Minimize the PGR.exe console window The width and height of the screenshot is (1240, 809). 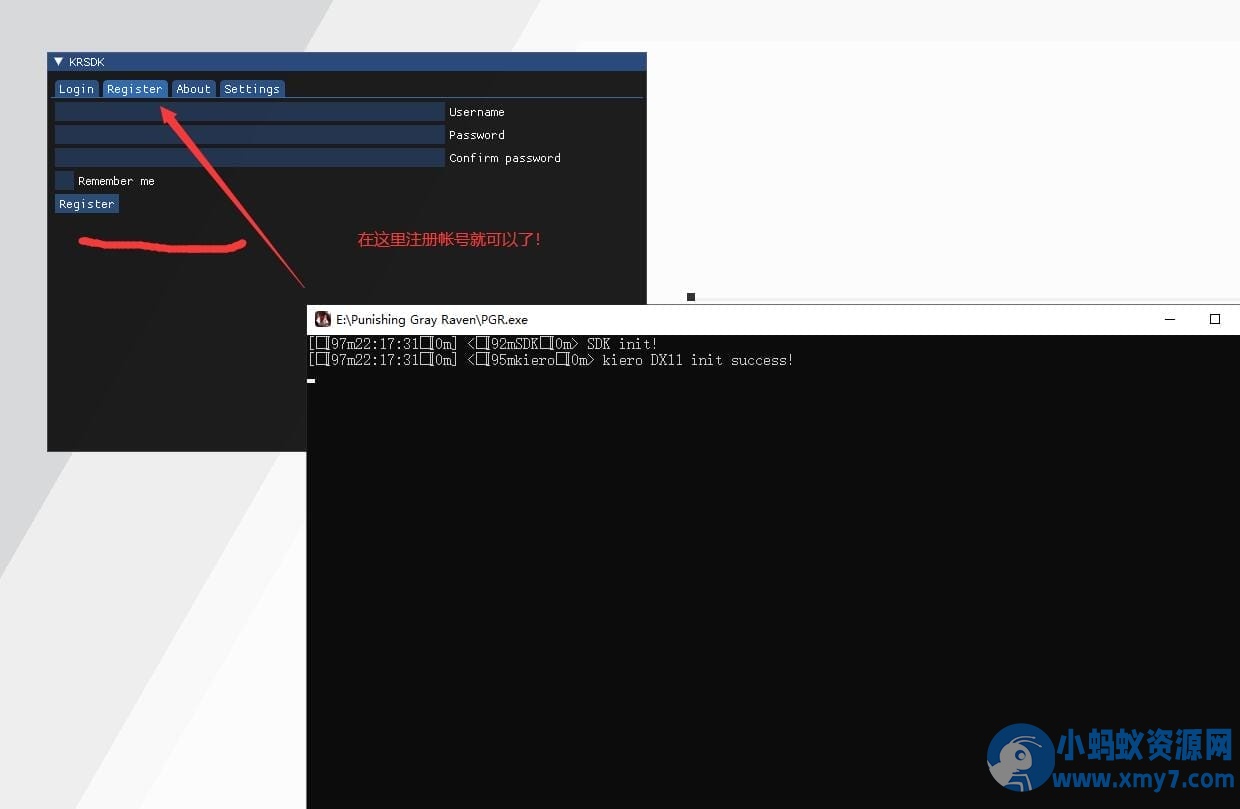[x=1170, y=319]
